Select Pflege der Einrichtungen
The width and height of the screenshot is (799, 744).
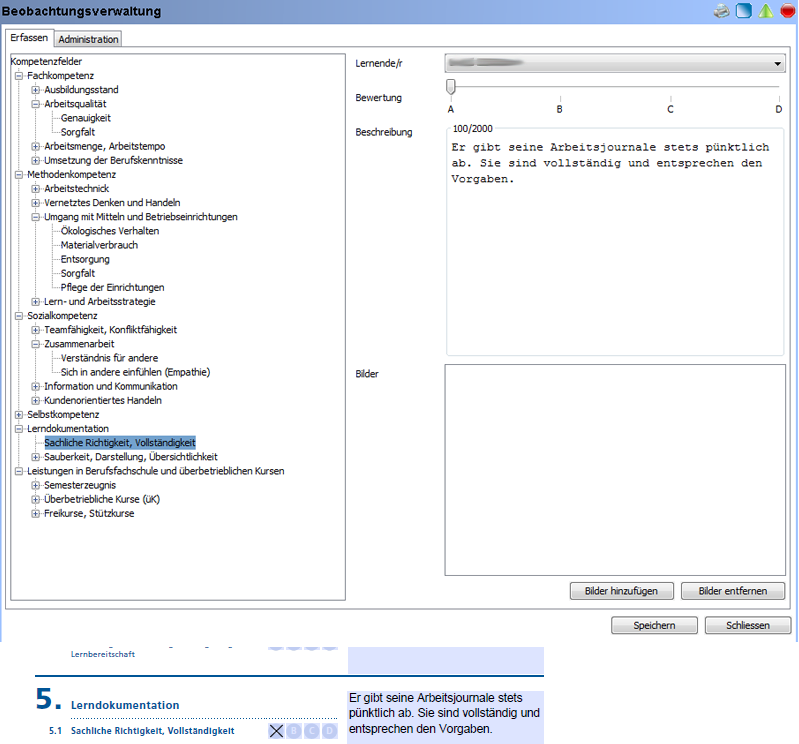pos(112,288)
